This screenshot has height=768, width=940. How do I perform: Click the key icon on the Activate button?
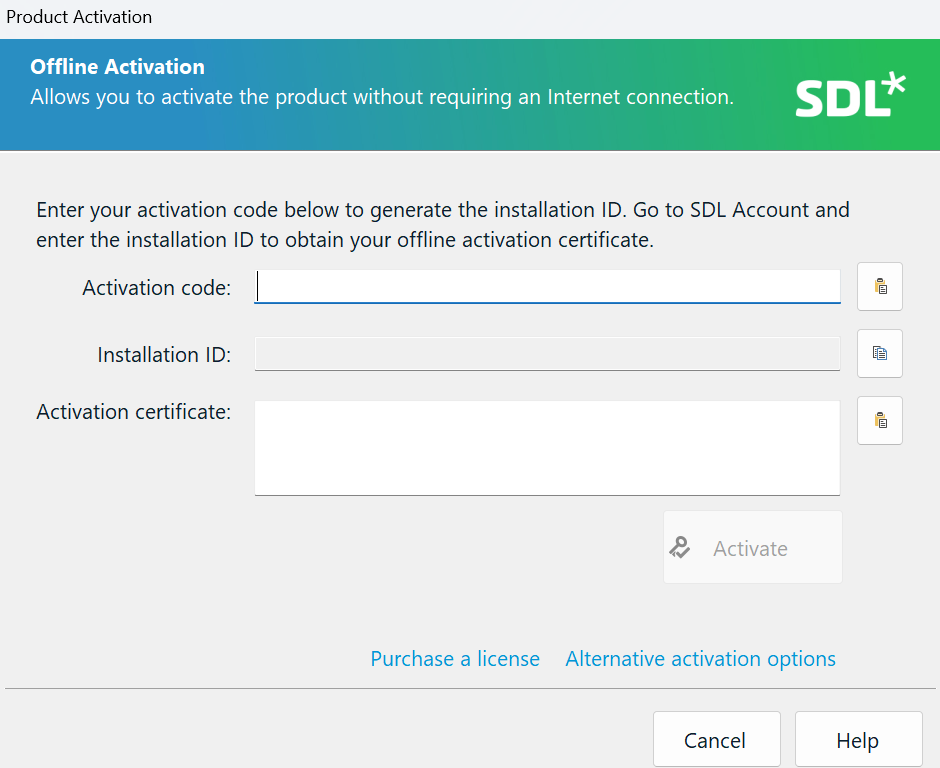tap(681, 548)
